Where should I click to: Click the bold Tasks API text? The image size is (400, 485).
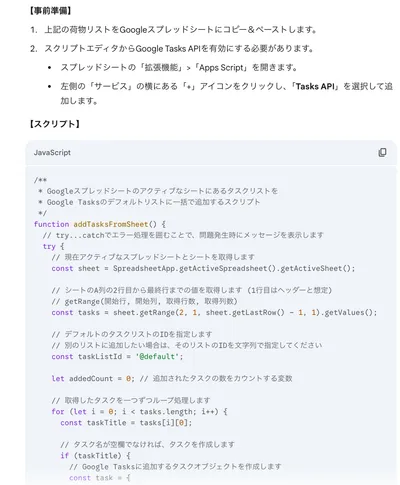[x=315, y=86]
